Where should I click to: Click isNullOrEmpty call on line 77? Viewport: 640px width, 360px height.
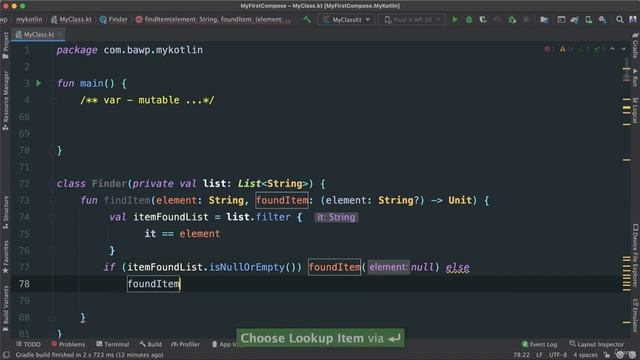[247, 267]
